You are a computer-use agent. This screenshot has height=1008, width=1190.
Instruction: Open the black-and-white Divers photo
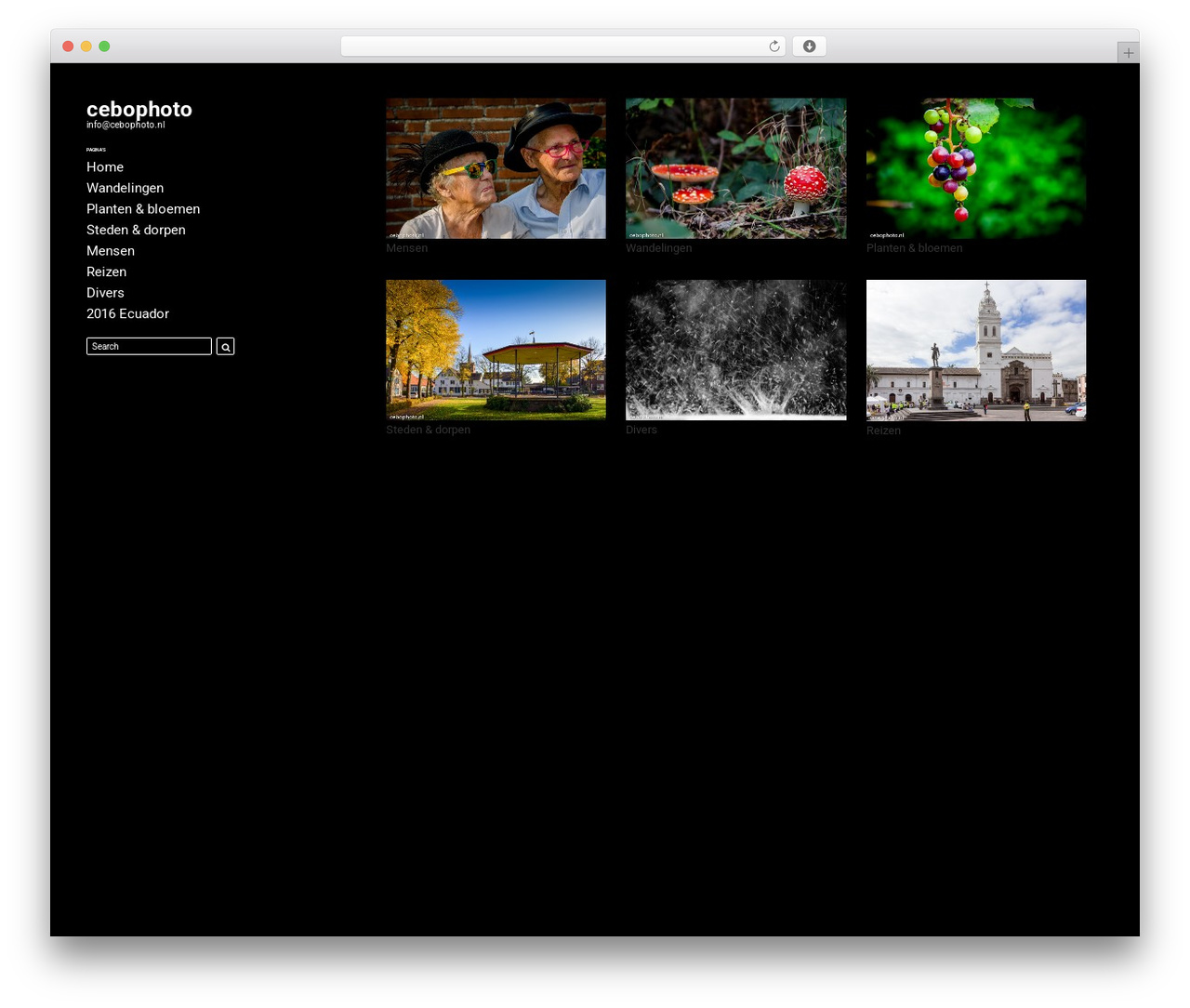click(735, 350)
